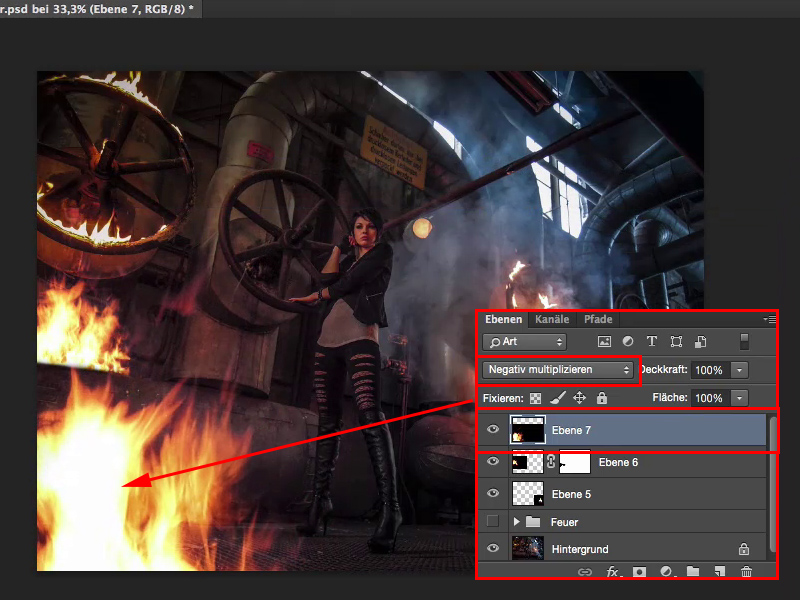Select the Ebene 5 thumbnail
This screenshot has width=800, height=600.
pos(528,493)
